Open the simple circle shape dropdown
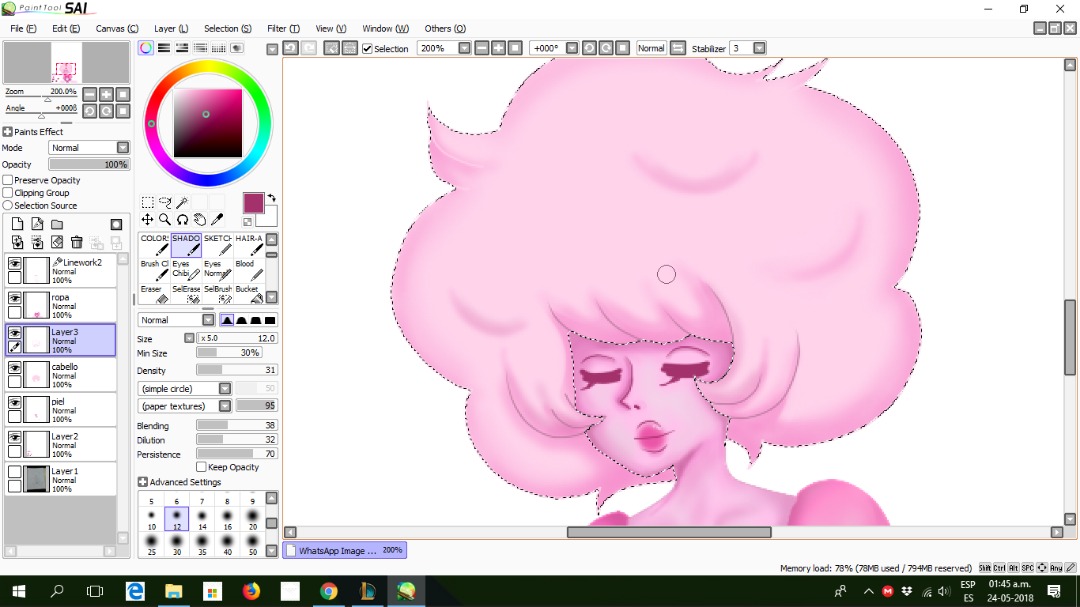 pyautogui.click(x=225, y=389)
